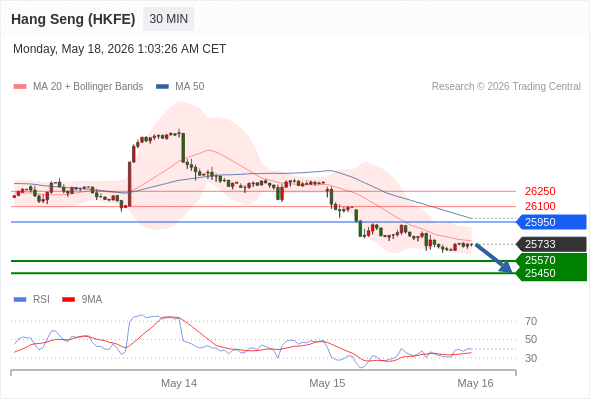590x400 pixels.
Task: Click the blue downward trend arrow
Action: [x=494, y=258]
